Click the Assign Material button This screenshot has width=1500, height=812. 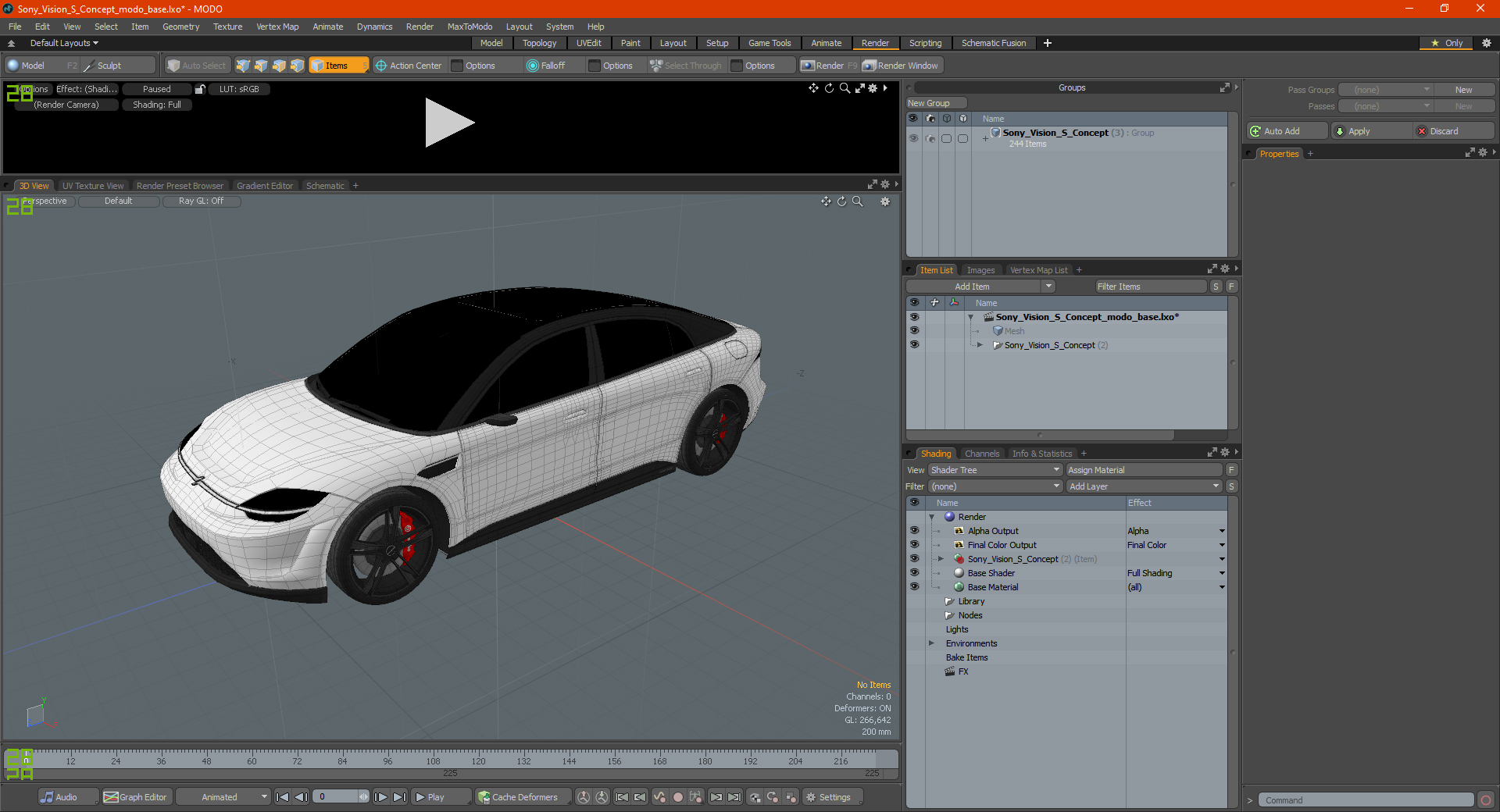[x=1145, y=470]
